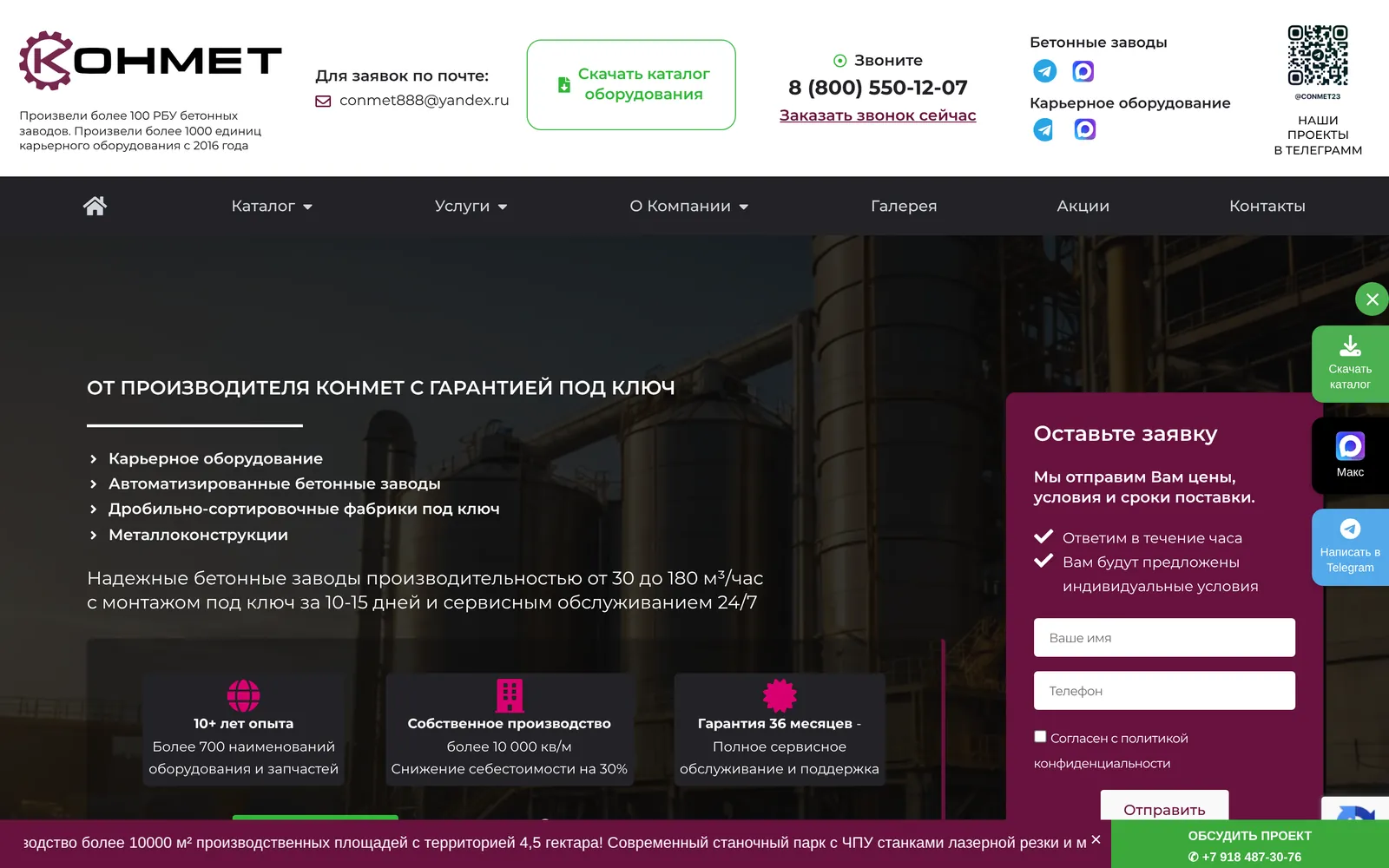Image resolution: width=1389 pixels, height=868 pixels.
Task: Click the Написать в Telegram widget
Action: 1350,548
